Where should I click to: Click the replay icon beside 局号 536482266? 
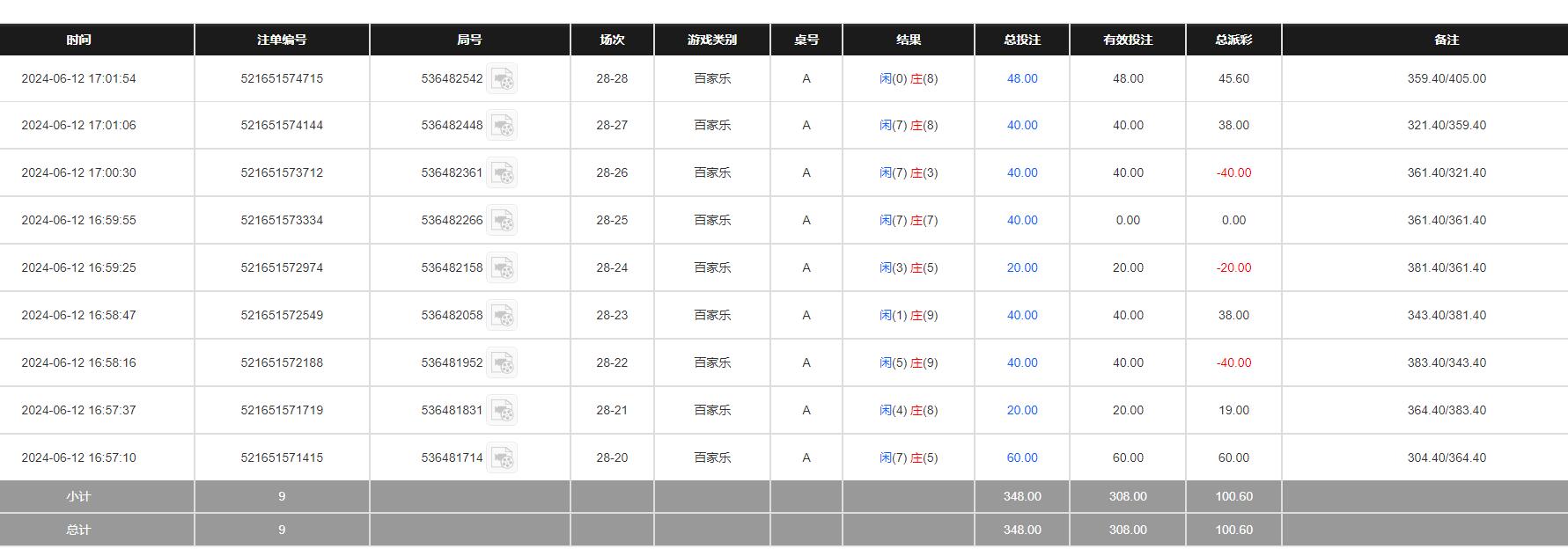pos(504,220)
